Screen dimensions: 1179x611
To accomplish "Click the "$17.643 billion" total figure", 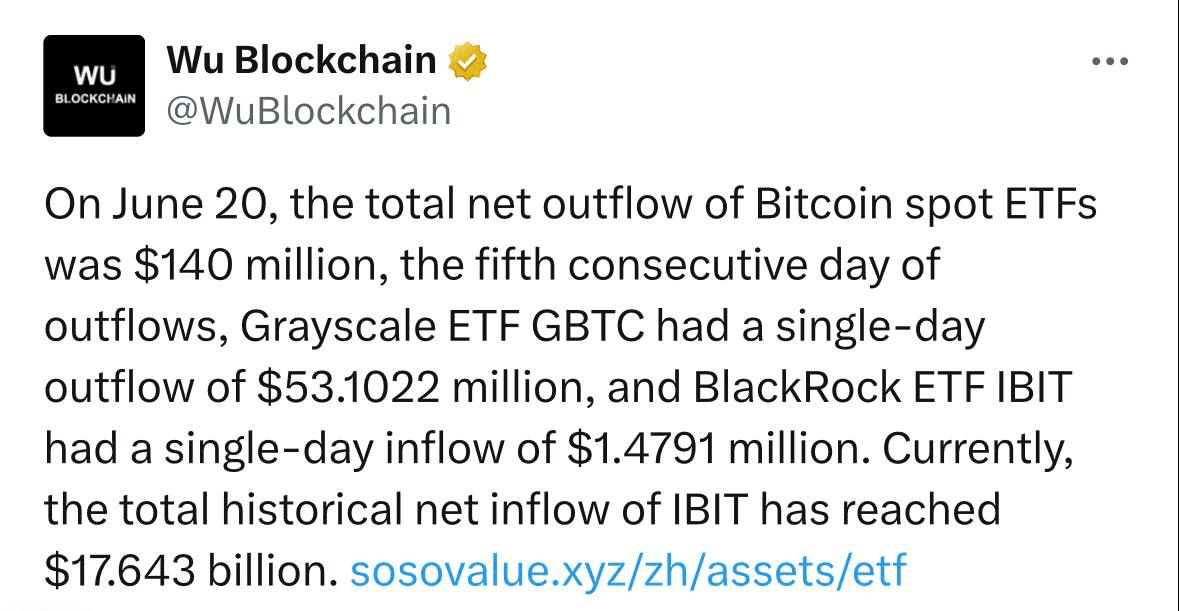I will point(186,570).
